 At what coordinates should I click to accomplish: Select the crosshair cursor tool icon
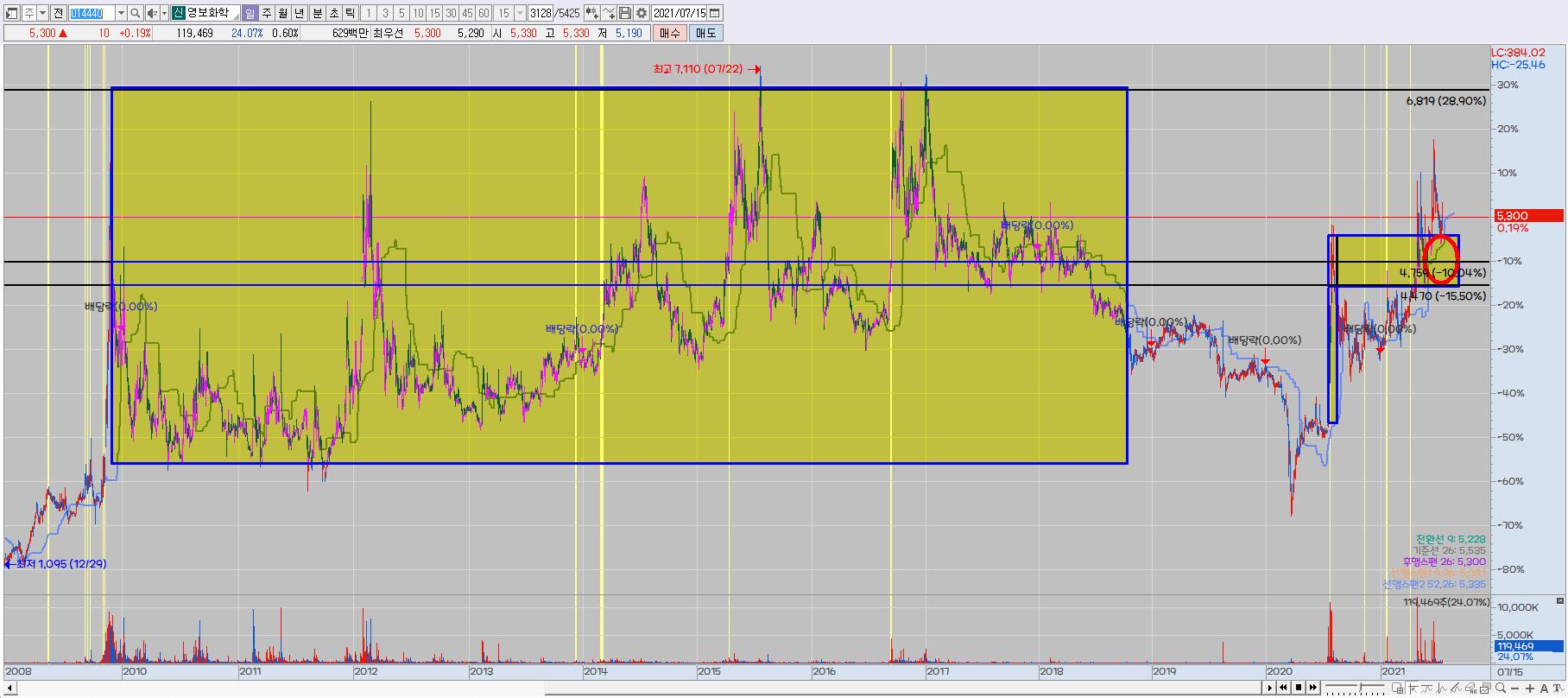click(x=1413, y=688)
